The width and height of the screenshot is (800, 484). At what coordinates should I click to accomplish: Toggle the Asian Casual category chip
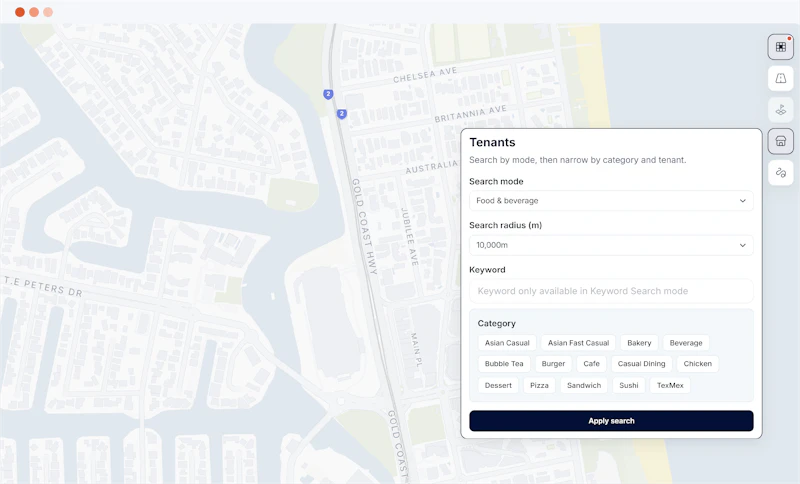(x=507, y=343)
